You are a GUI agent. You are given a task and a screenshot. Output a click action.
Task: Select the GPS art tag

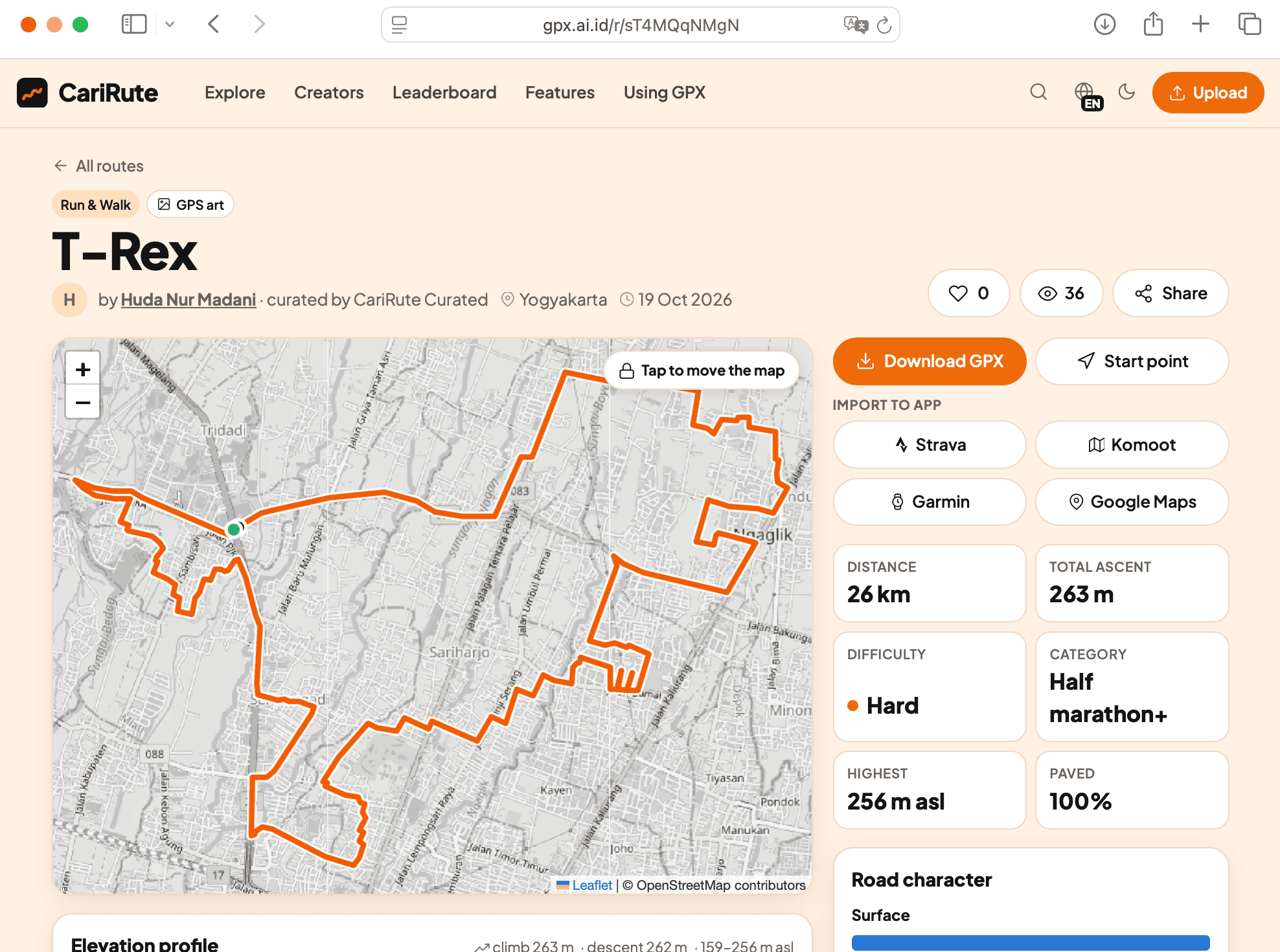190,205
